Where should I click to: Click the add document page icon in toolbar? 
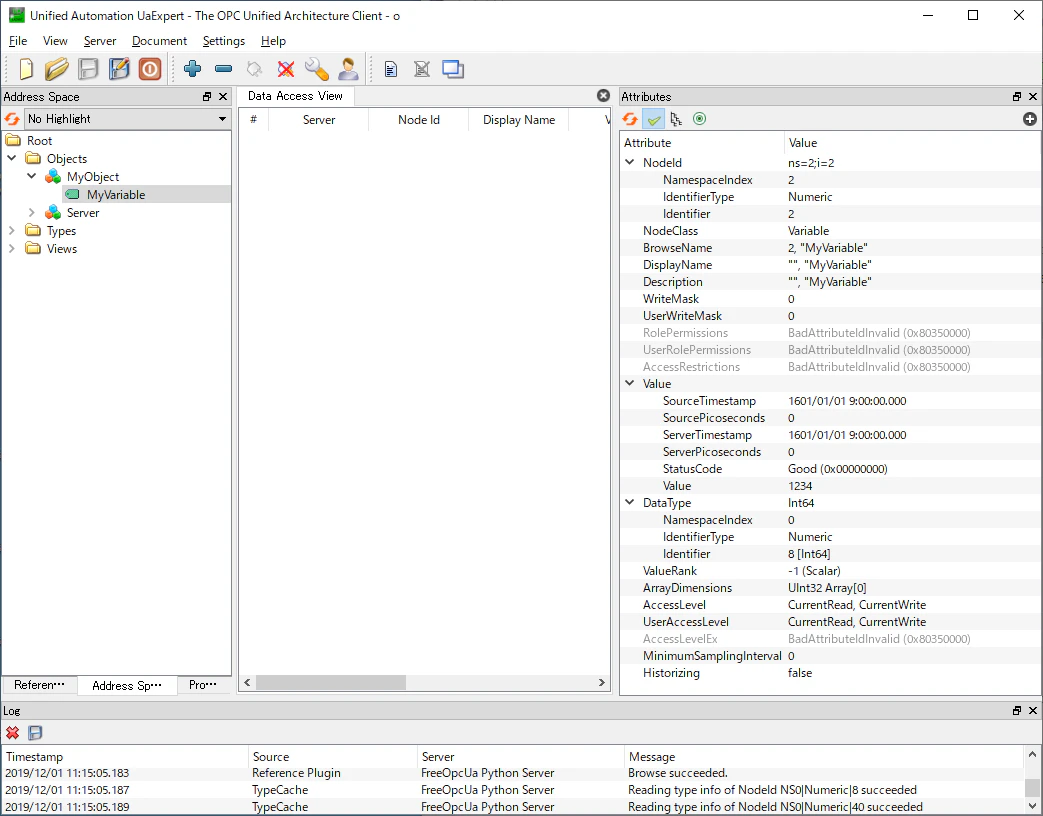391,68
